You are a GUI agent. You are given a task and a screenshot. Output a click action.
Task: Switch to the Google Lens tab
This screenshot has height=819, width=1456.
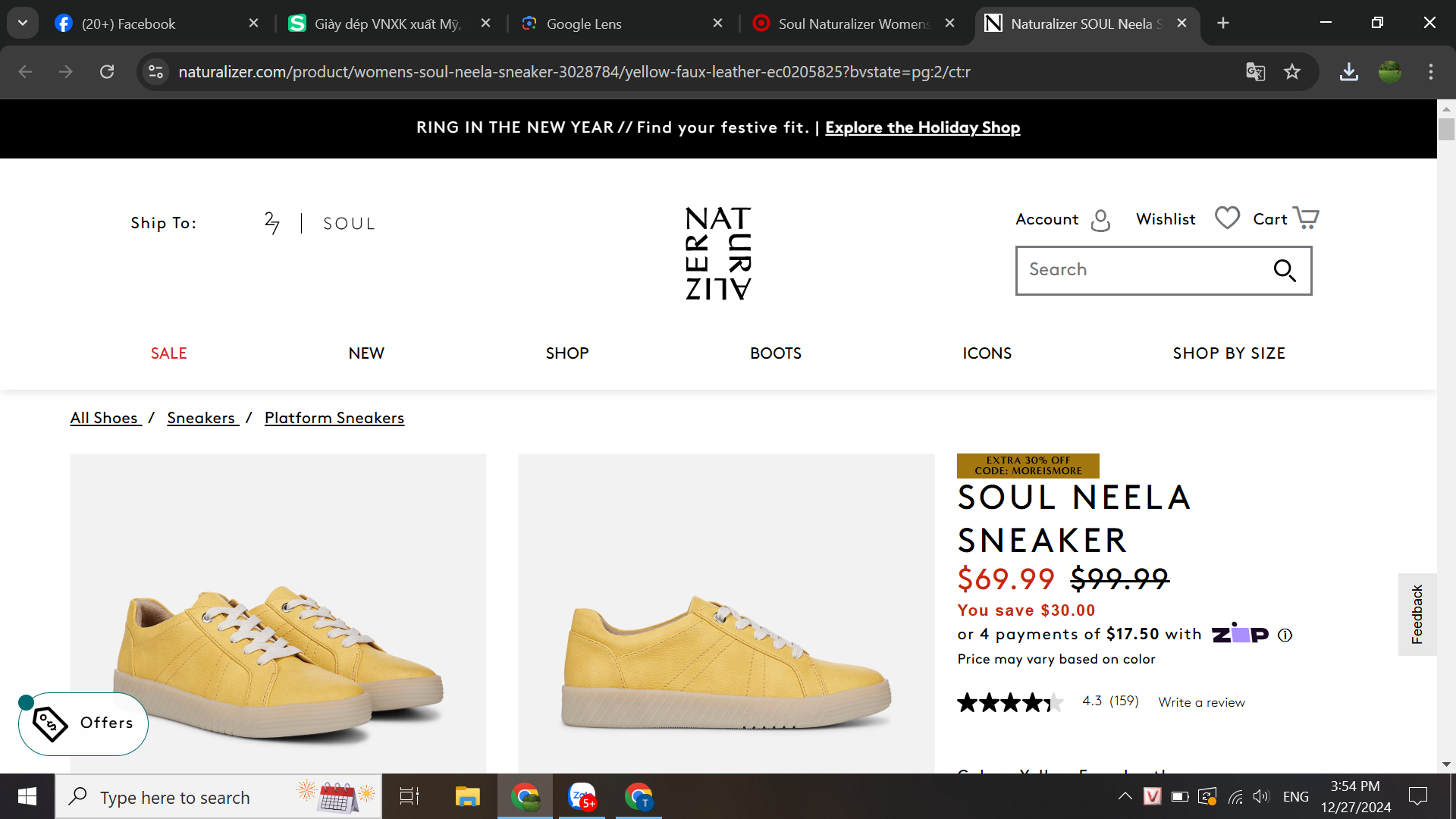point(584,24)
